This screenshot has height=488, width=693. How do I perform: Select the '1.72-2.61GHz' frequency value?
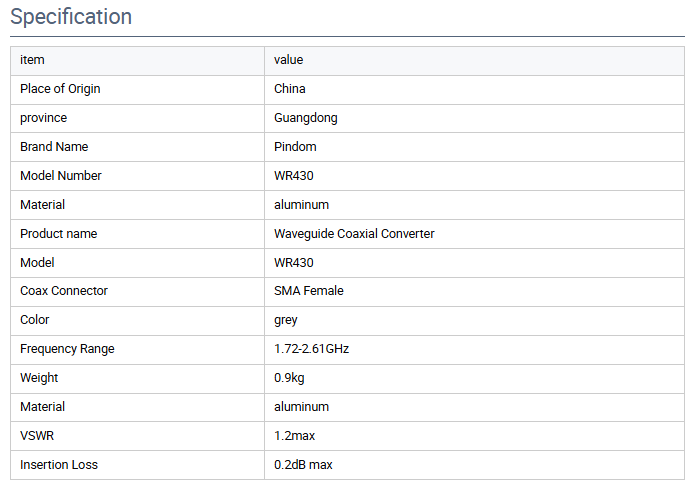311,349
